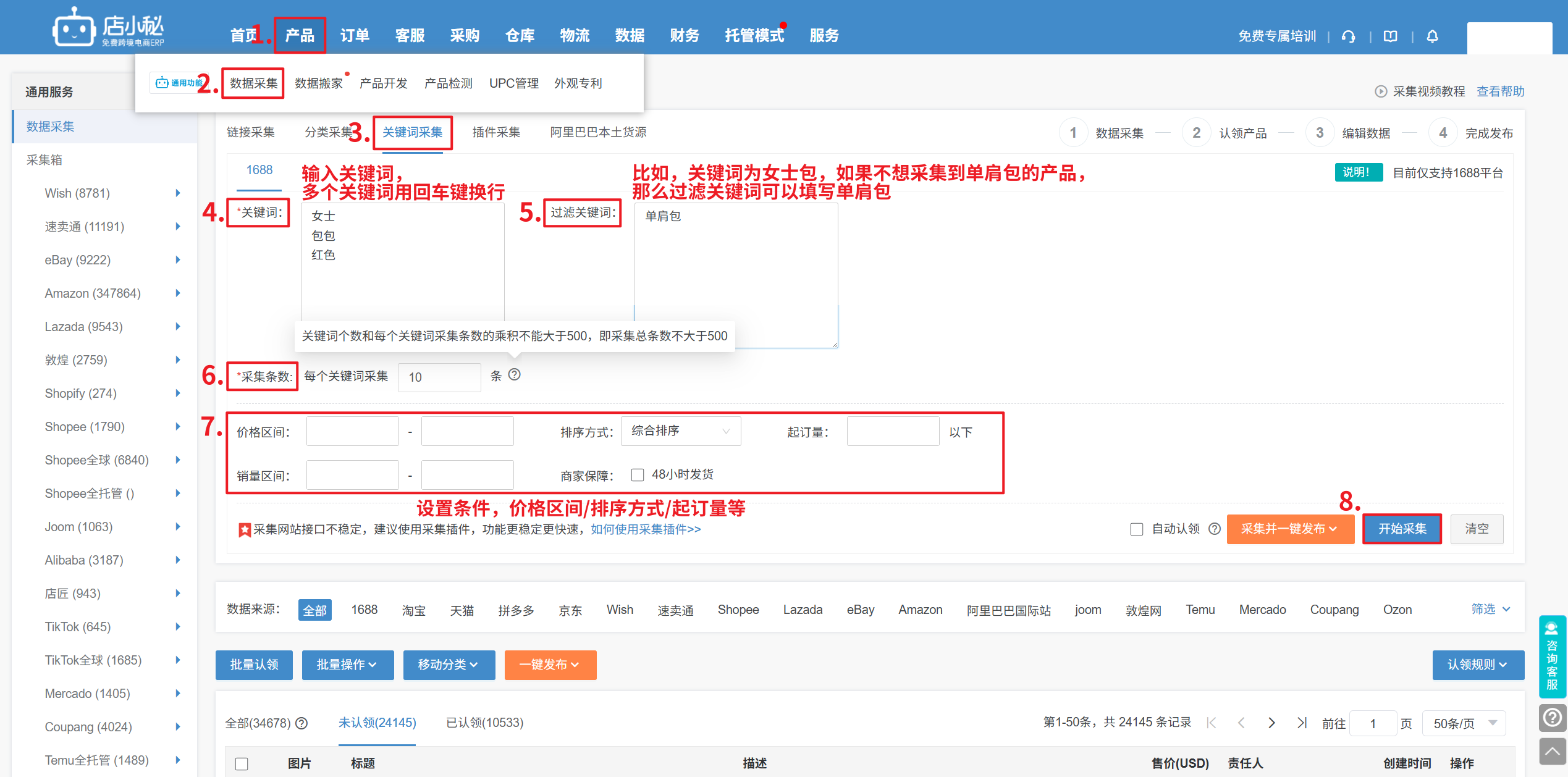
Task: Open the 咨询客服 floating chat widget
Action: click(1552, 657)
